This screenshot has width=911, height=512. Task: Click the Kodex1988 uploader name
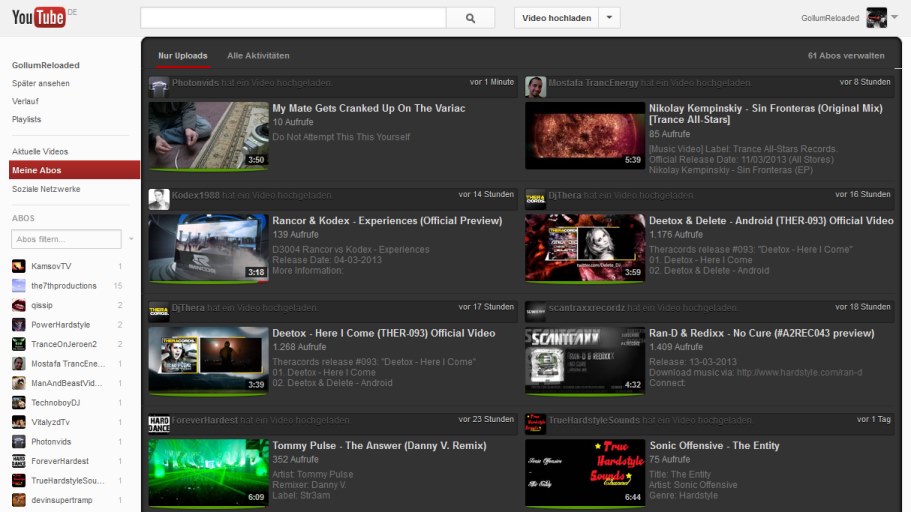pos(195,195)
